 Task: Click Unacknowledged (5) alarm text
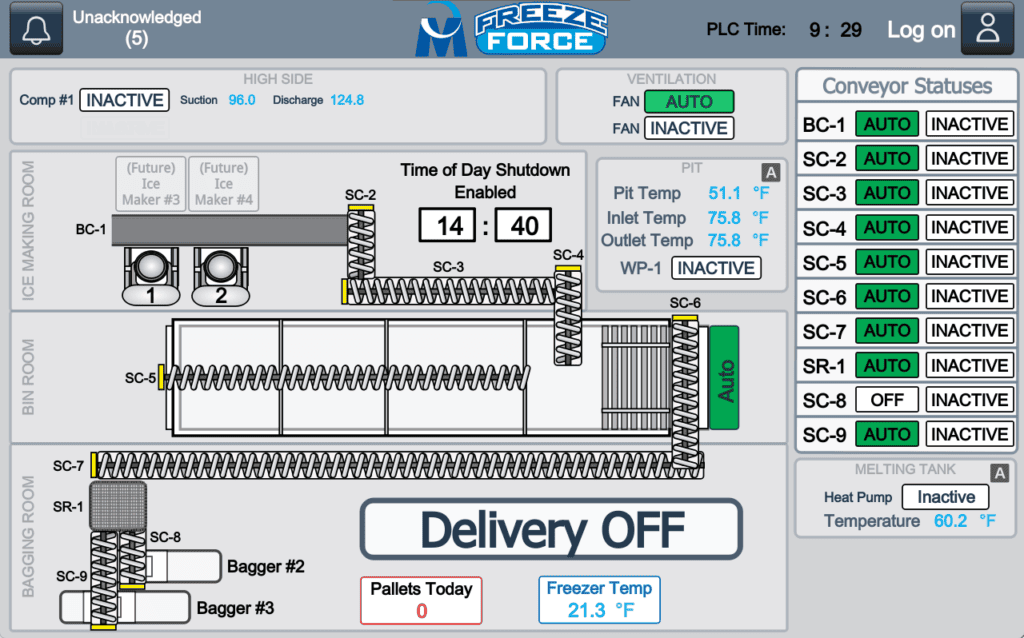point(136,27)
